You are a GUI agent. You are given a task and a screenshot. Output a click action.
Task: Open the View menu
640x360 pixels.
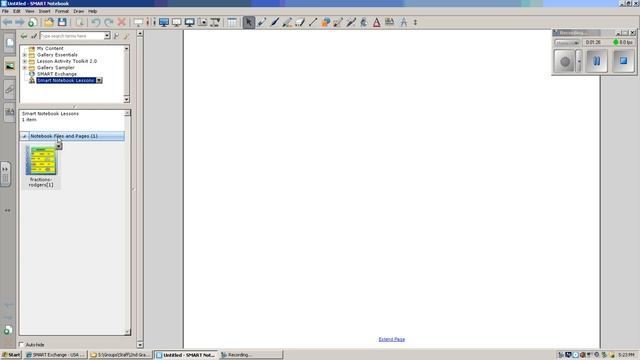coord(29,11)
